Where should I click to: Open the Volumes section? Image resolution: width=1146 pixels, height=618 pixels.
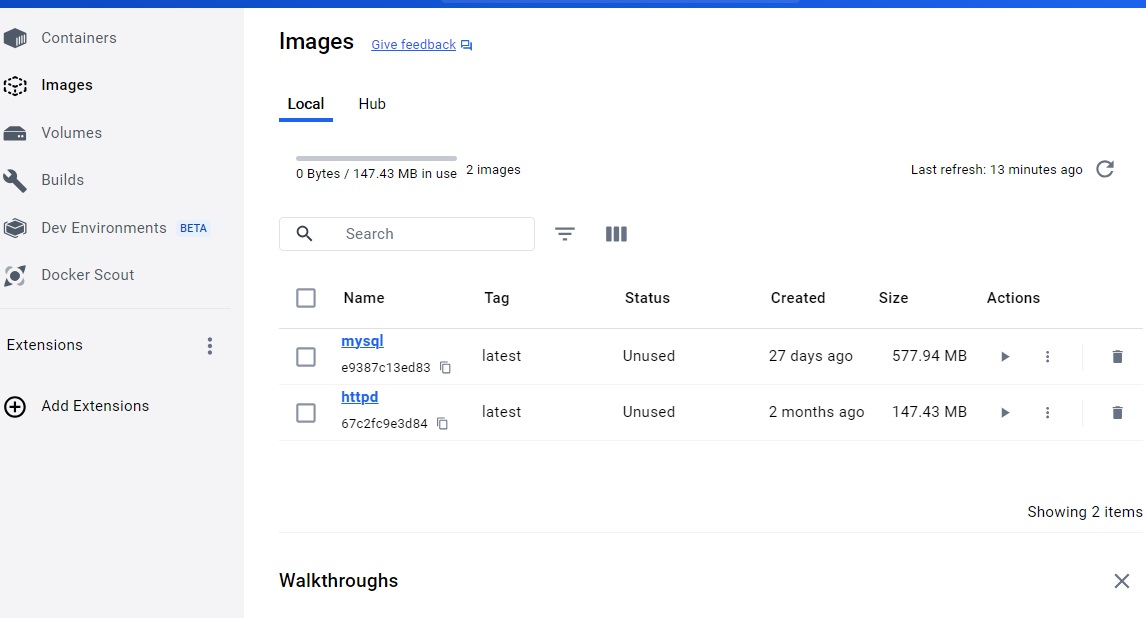pos(72,133)
